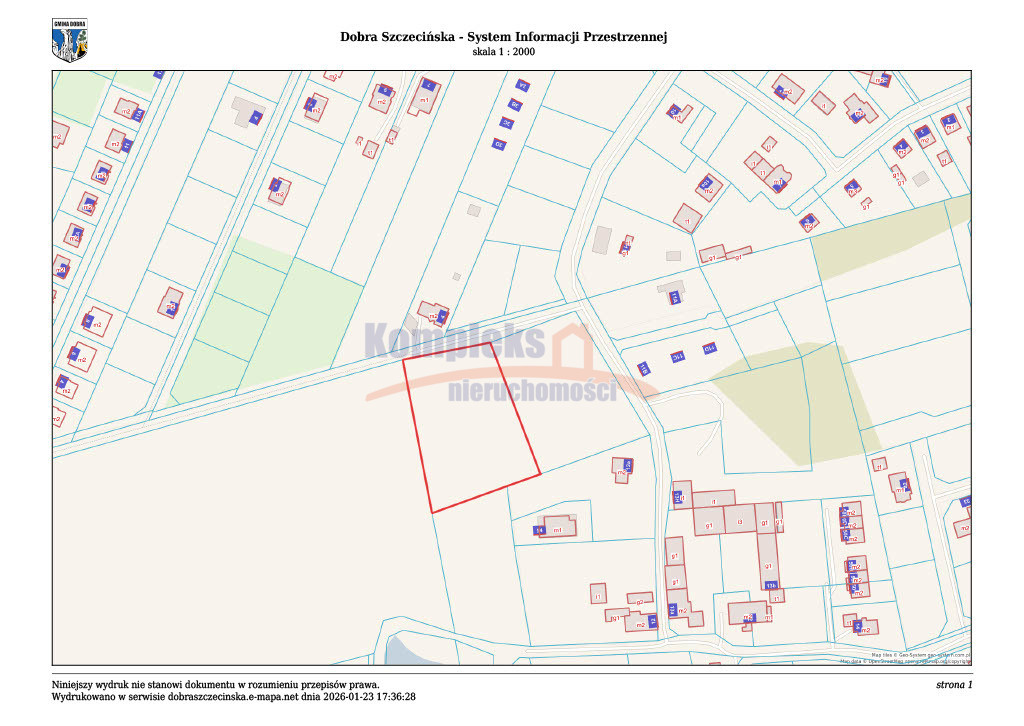This screenshot has height=726, width=1024.
Task: Click the Gmina Dobra coat of arms logo
Action: coord(69,40)
